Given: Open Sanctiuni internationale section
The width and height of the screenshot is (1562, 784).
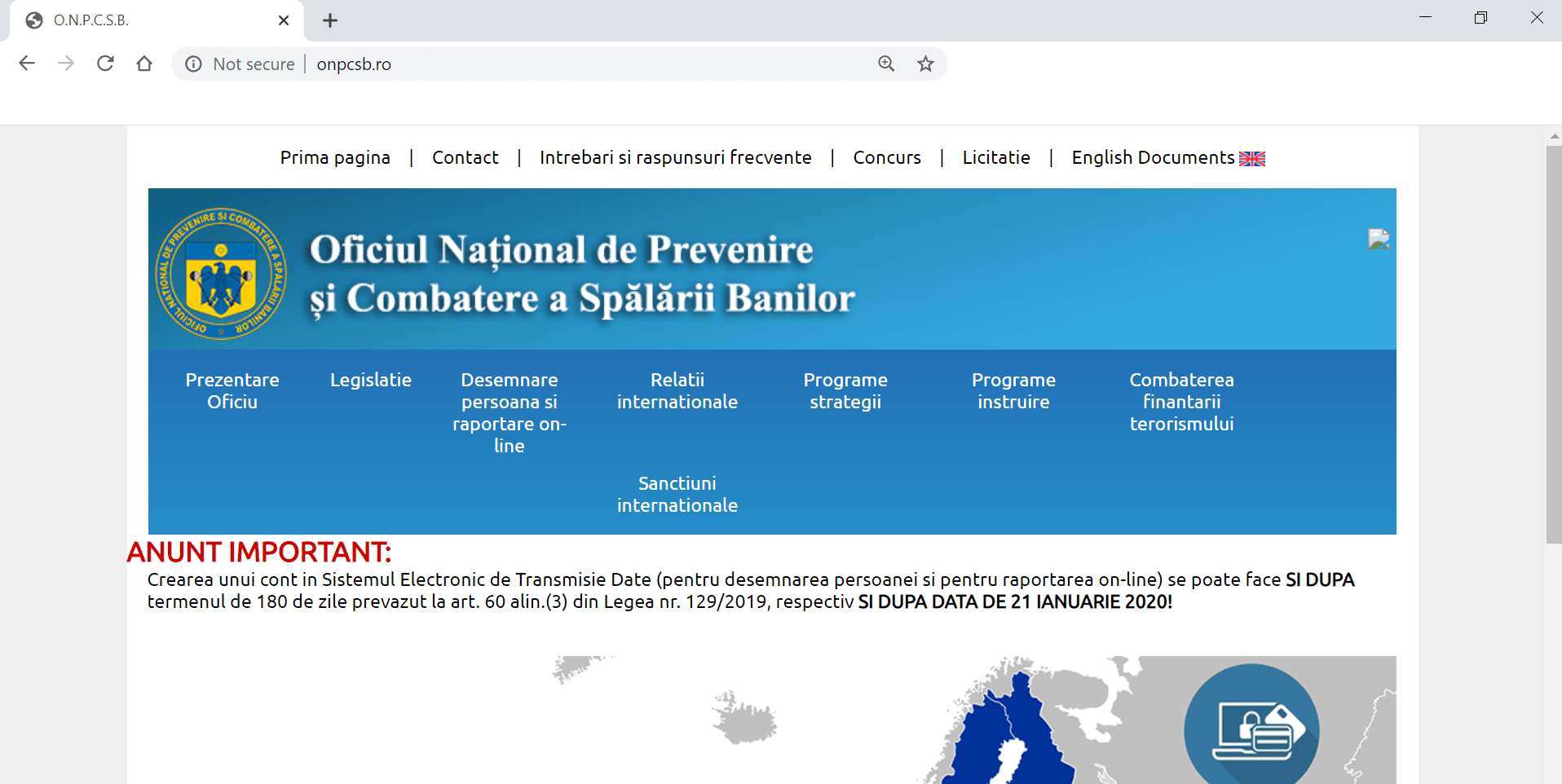Looking at the screenshot, I should click(x=677, y=494).
